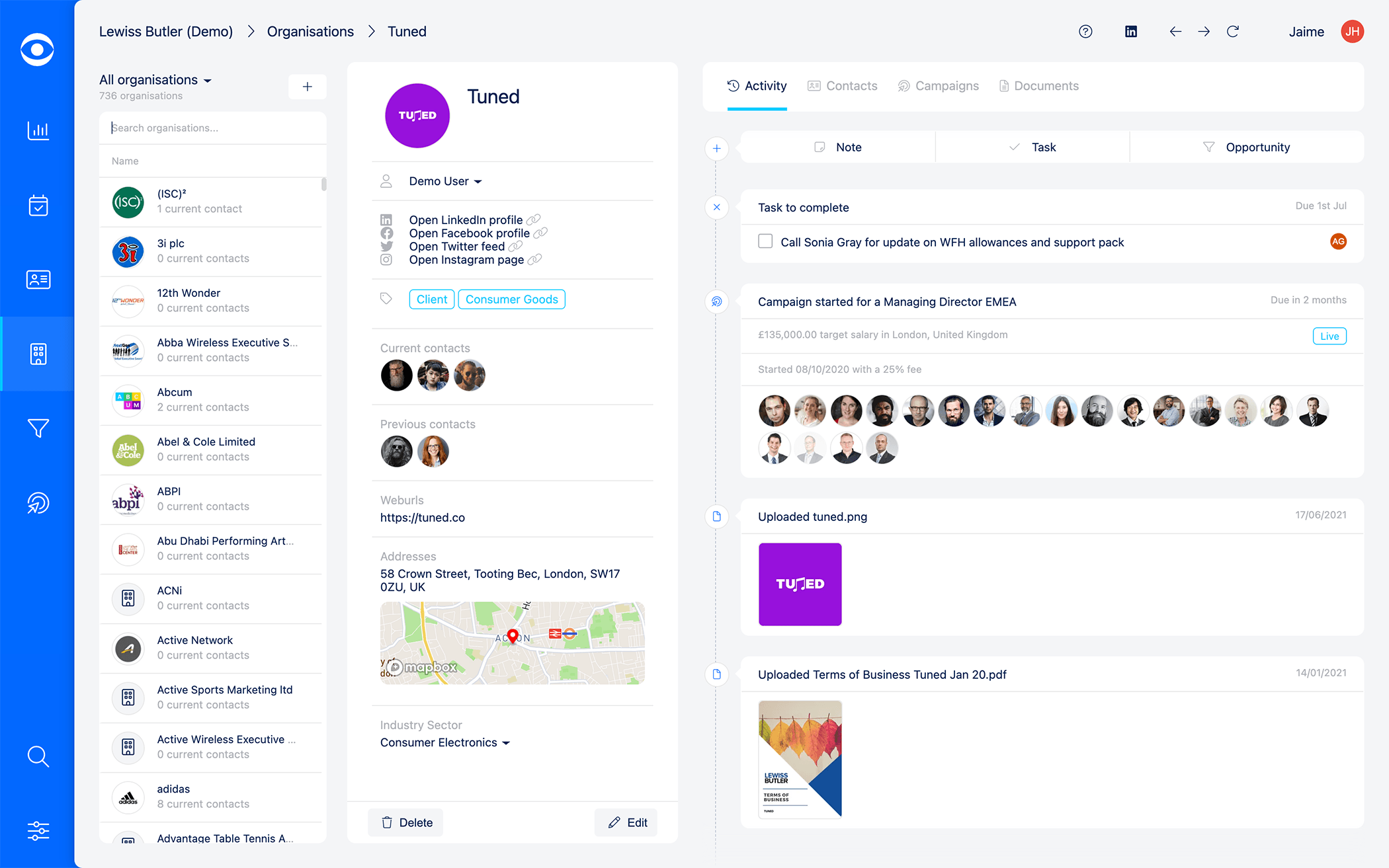Open the Documents tab
Image resolution: width=1389 pixels, height=868 pixels.
(x=1038, y=85)
